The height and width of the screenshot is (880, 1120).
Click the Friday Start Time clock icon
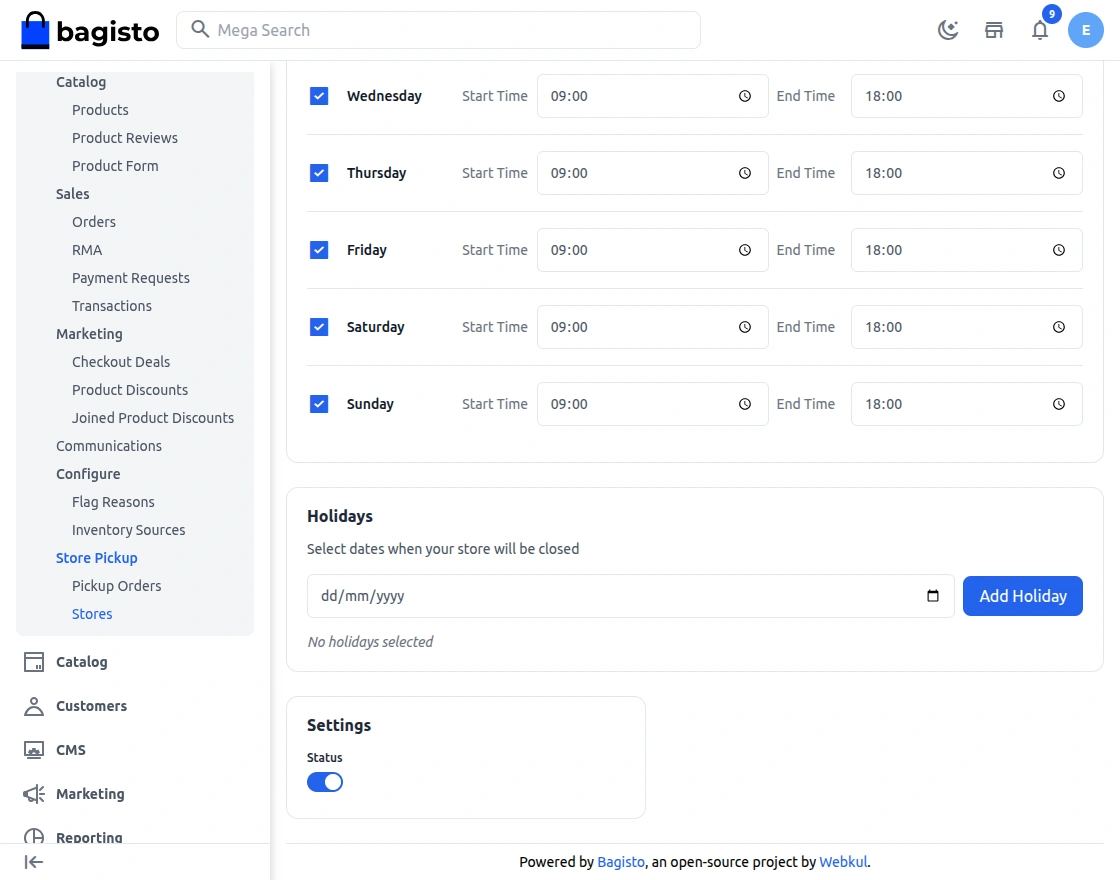coord(744,250)
